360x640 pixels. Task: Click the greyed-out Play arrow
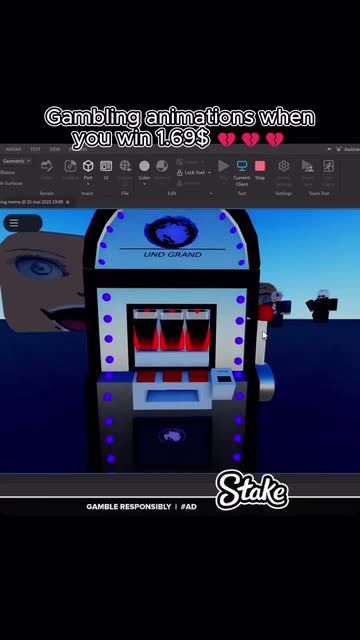tap(223, 166)
